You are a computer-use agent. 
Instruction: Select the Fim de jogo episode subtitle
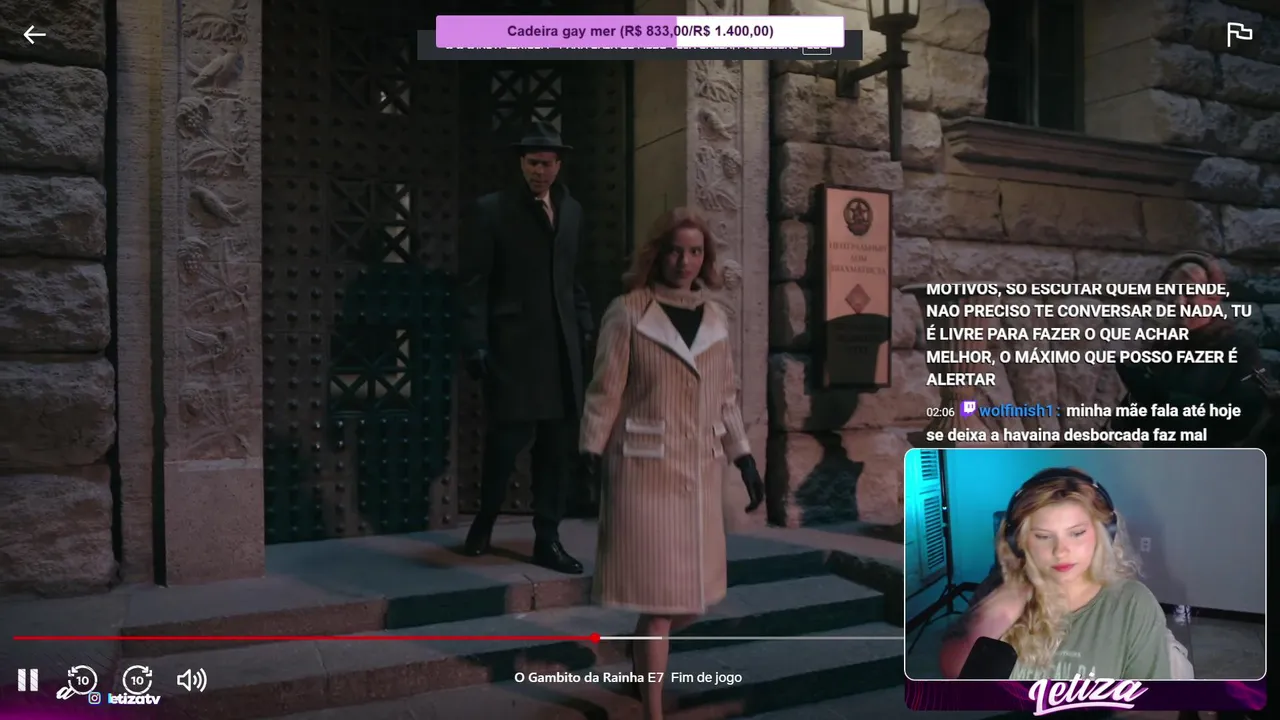(x=706, y=677)
